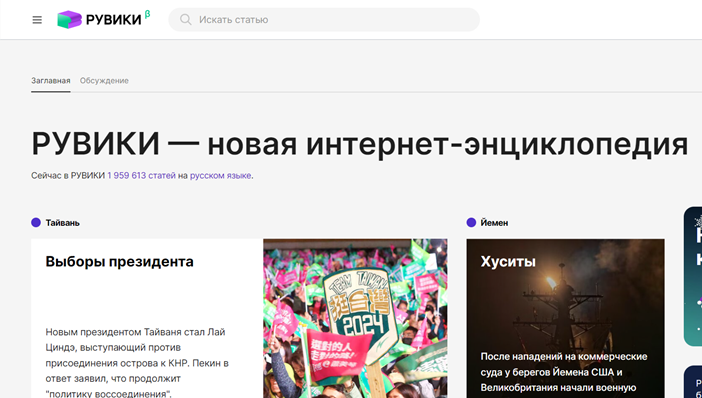Click the search magnifier icon
The width and height of the screenshot is (702, 398).
point(185,20)
